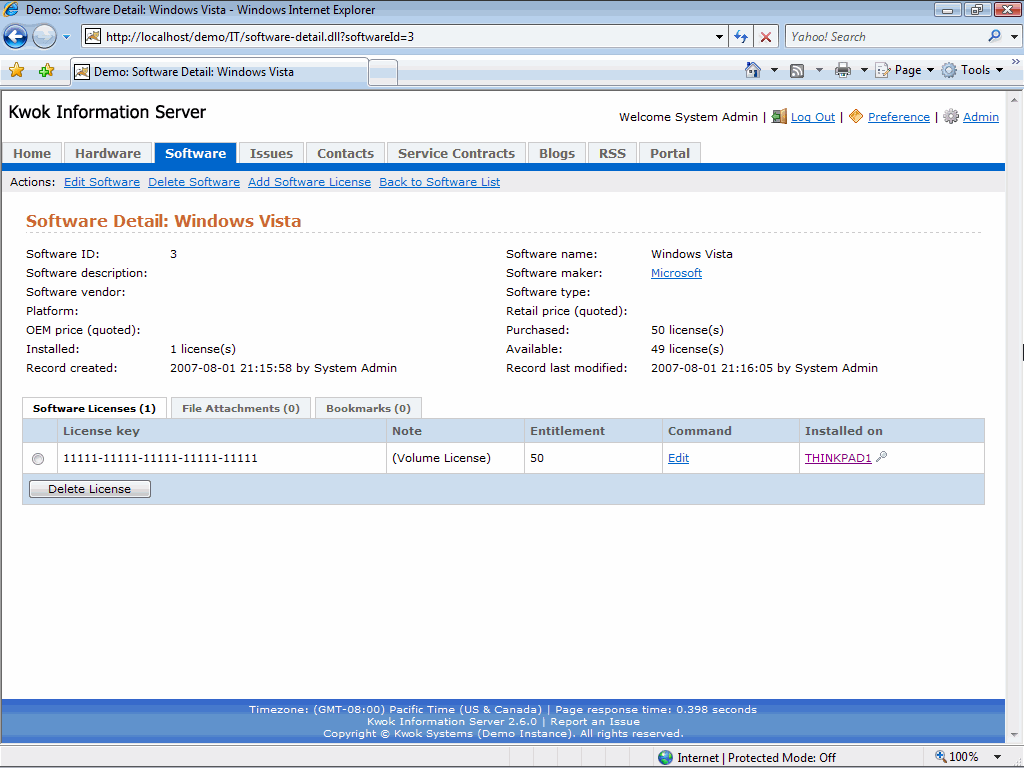1024x768 pixels.
Task: Open the Hardware tab
Action: point(108,153)
